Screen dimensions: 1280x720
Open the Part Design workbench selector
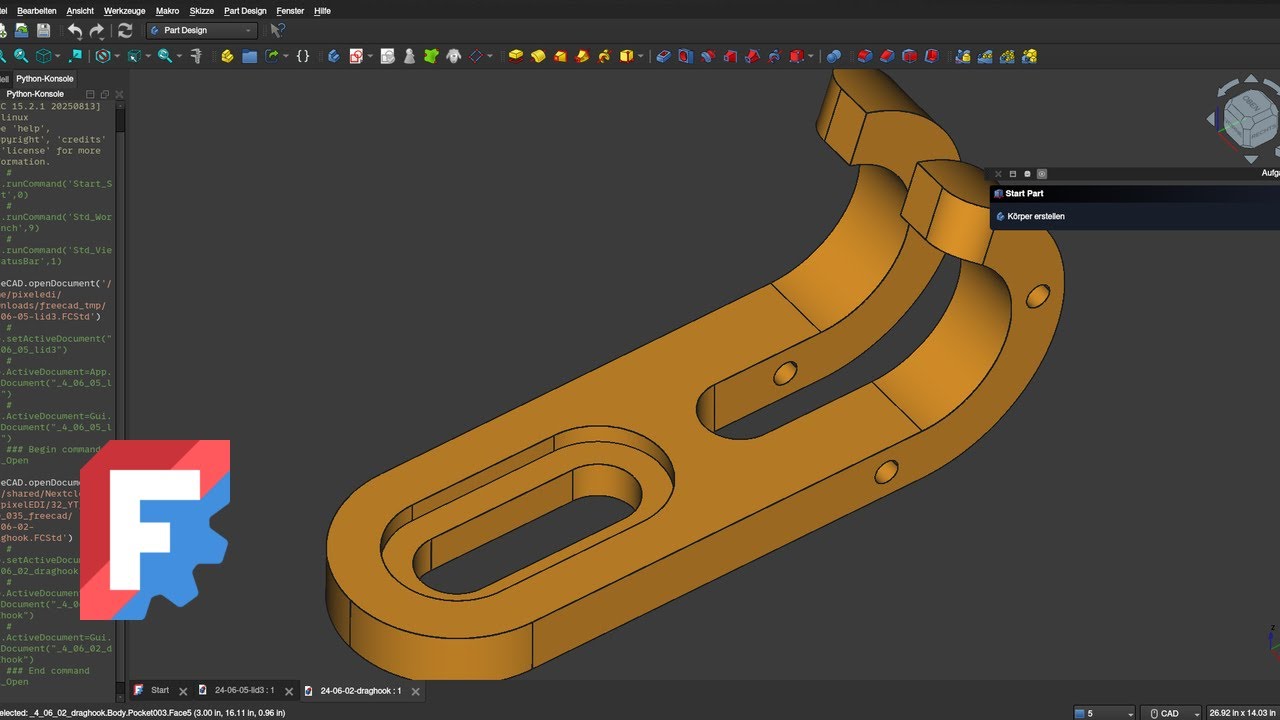[x=201, y=31]
